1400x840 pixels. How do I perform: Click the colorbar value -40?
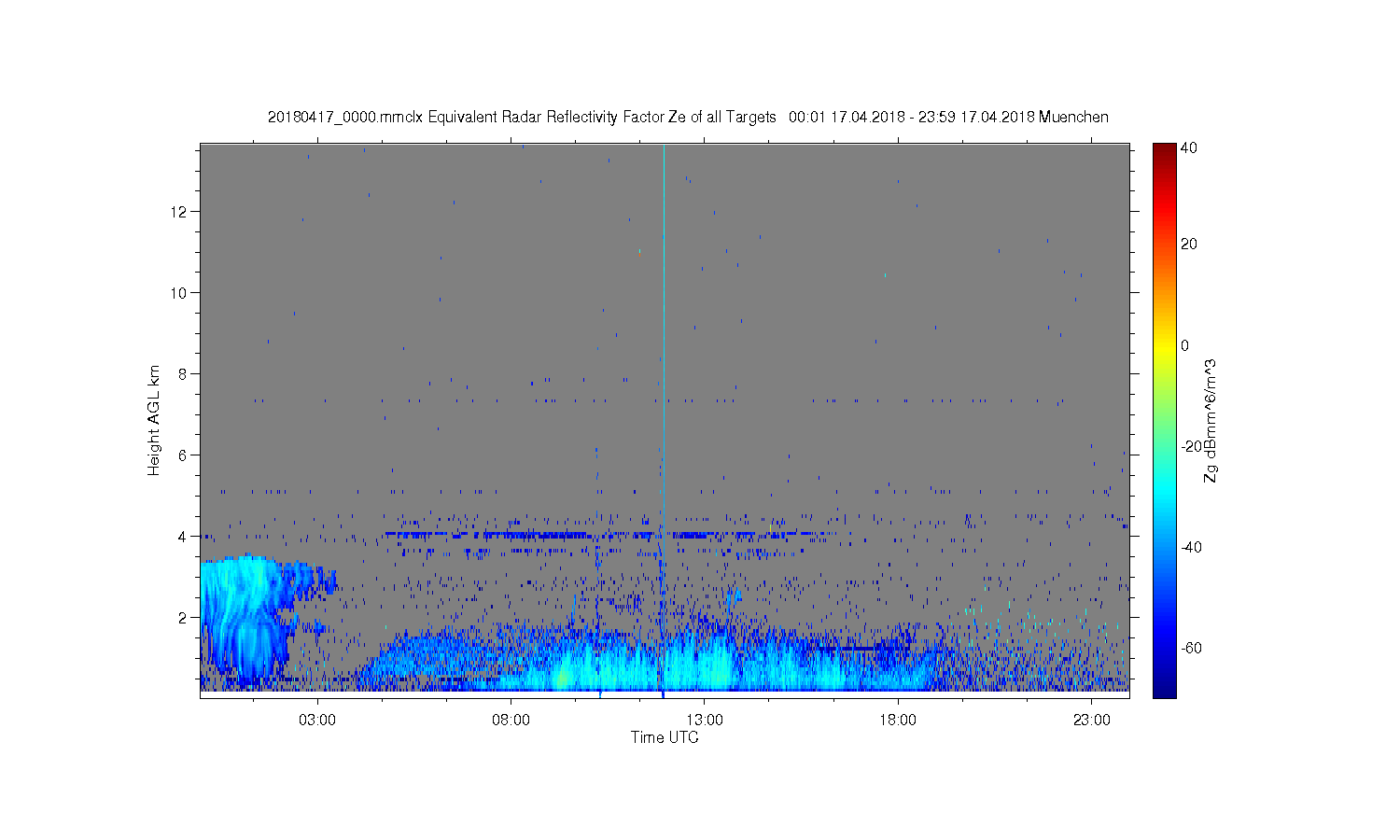point(1191,547)
